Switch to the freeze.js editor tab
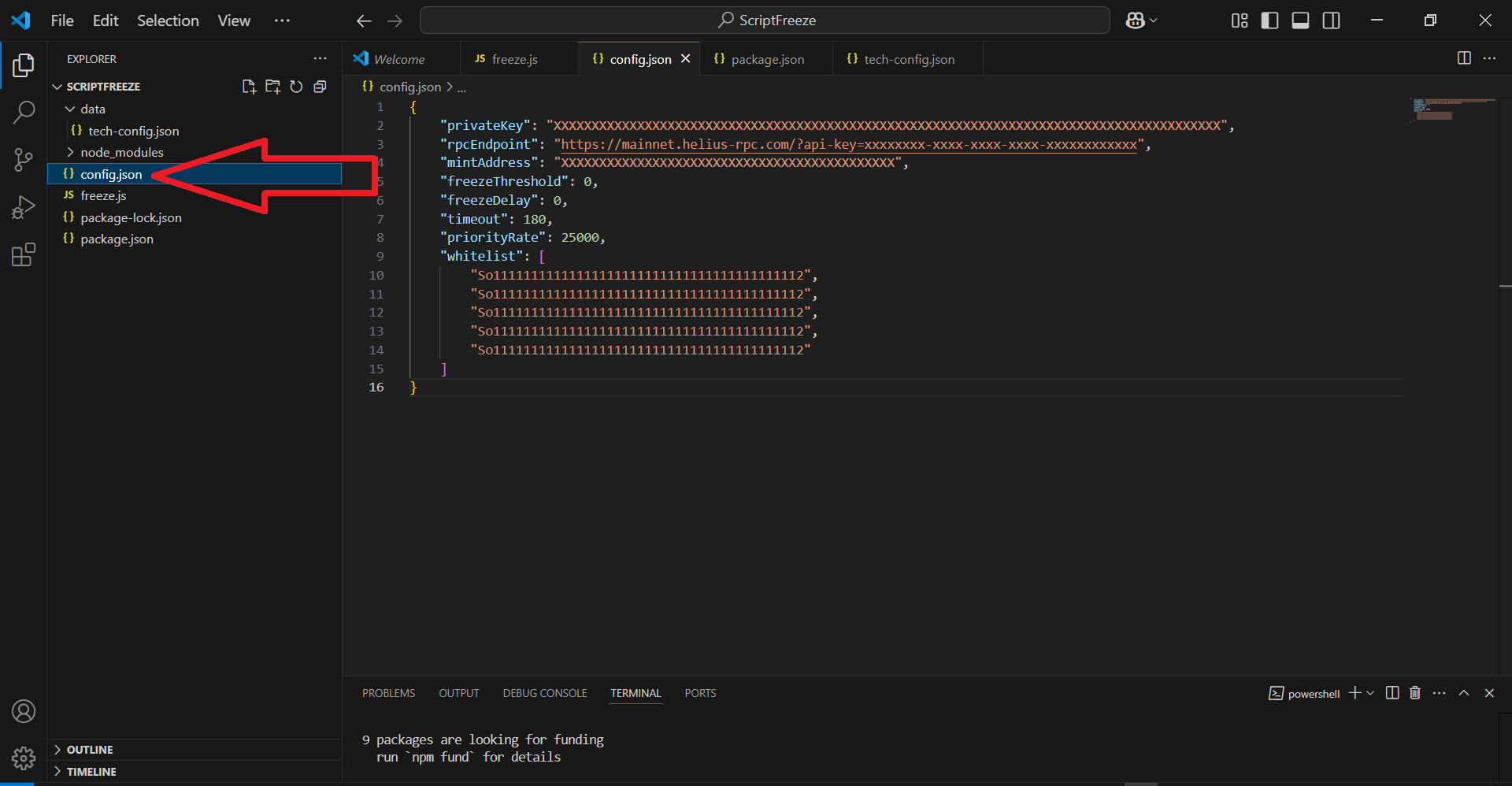1512x786 pixels. pyautogui.click(x=518, y=59)
